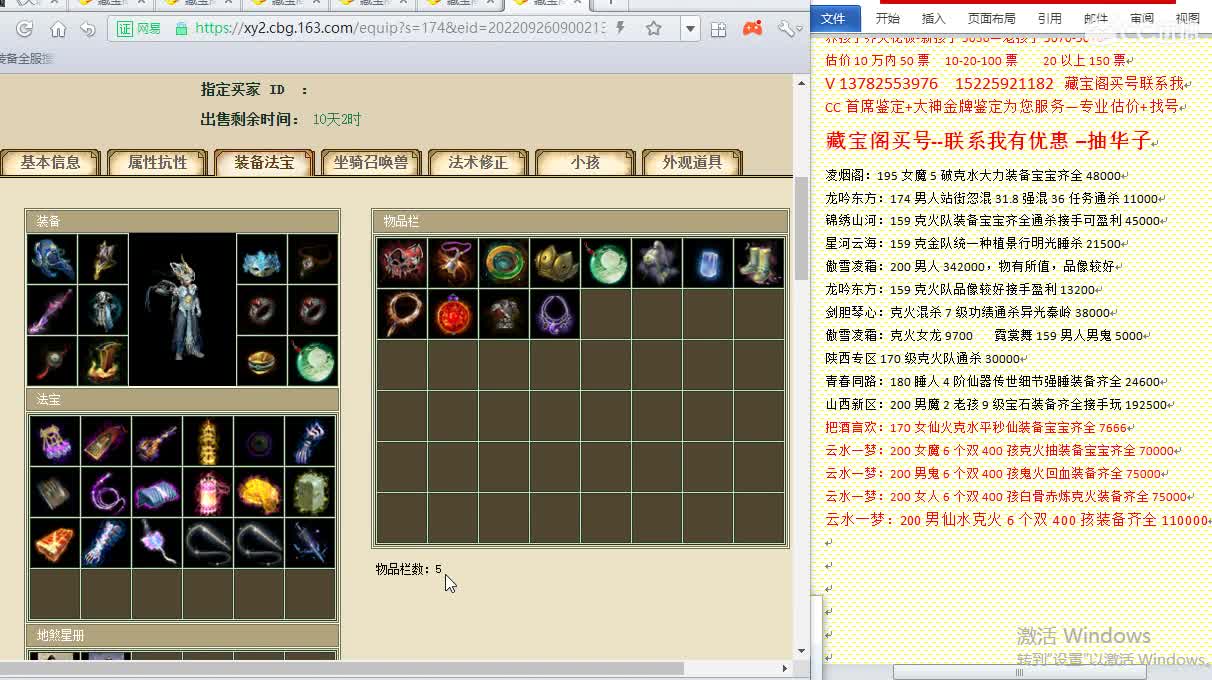Select the orange bead necklace in 物品栏
This screenshot has width=1212, height=680.
click(402, 314)
